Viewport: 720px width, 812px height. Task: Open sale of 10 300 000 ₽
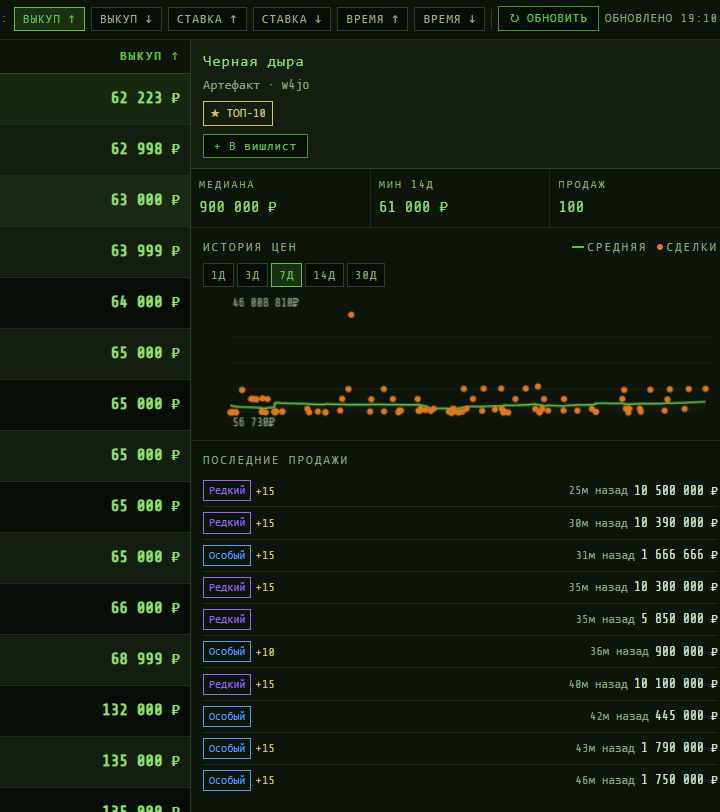[x=460, y=587]
